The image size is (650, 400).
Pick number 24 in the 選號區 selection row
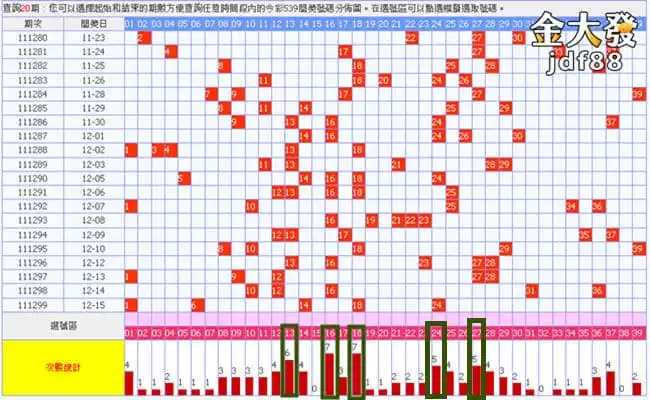pos(437,333)
